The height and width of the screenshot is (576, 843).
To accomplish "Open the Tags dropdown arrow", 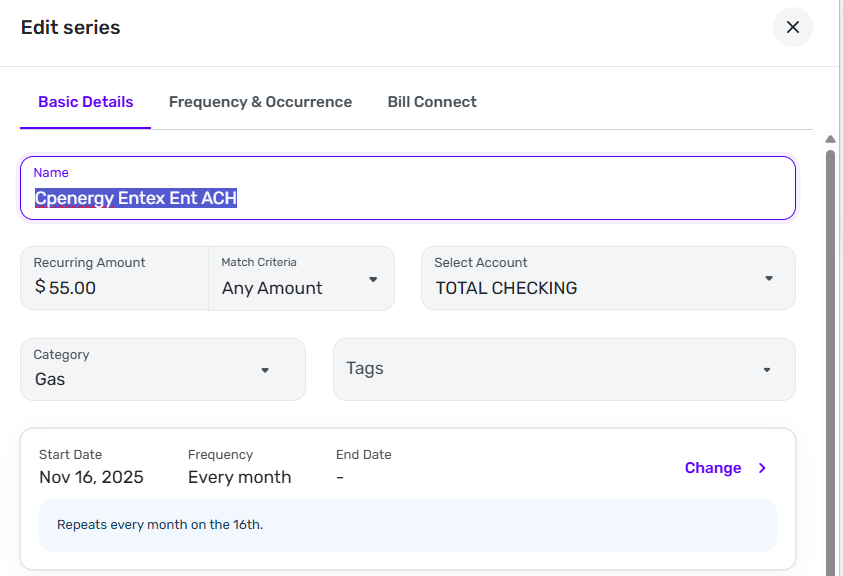I will pos(767,370).
